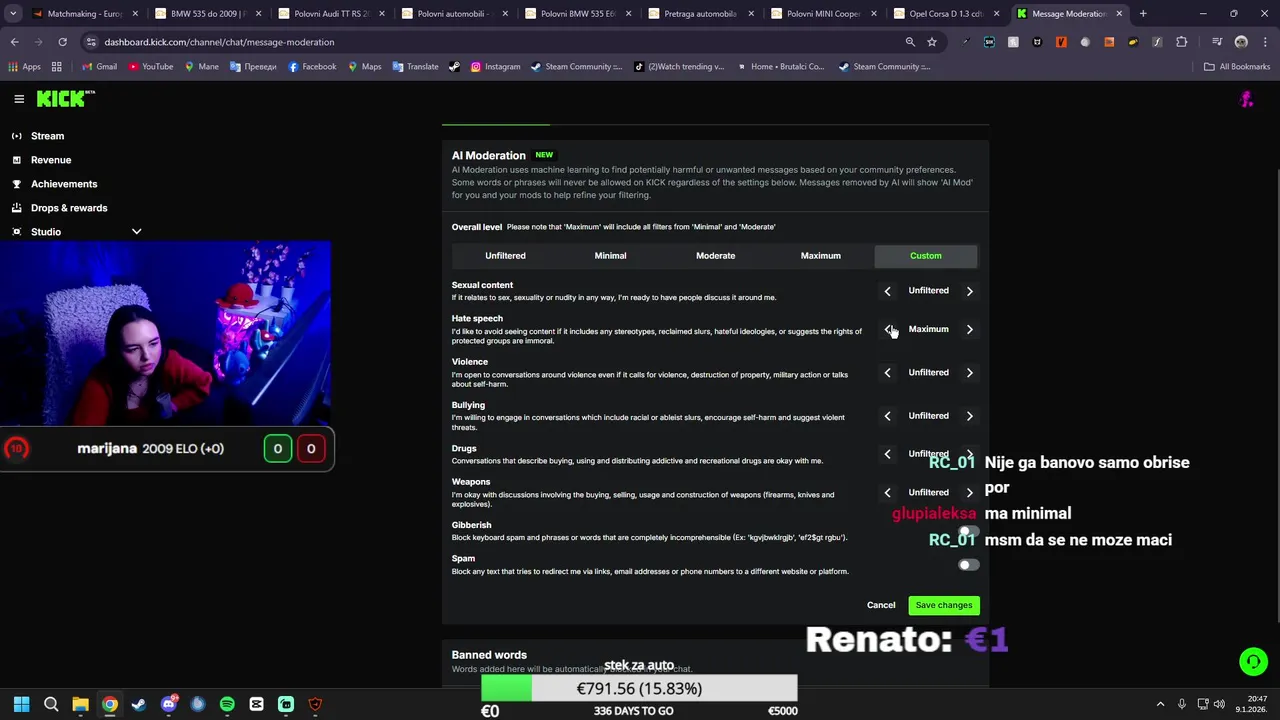This screenshot has height=720, width=1280.
Task: Lower the Sexual content filter level
Action: 887,291
